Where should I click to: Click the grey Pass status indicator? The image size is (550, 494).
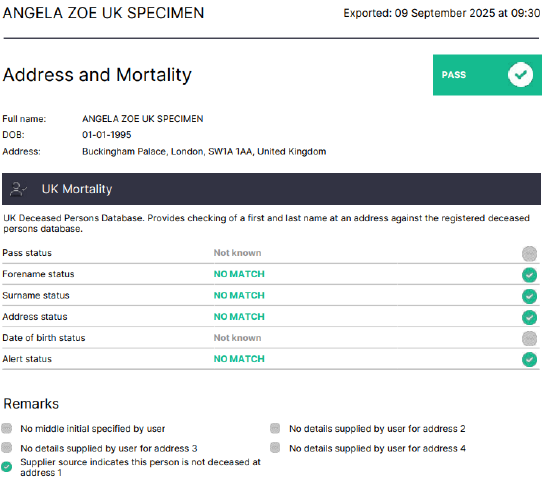(x=529, y=253)
